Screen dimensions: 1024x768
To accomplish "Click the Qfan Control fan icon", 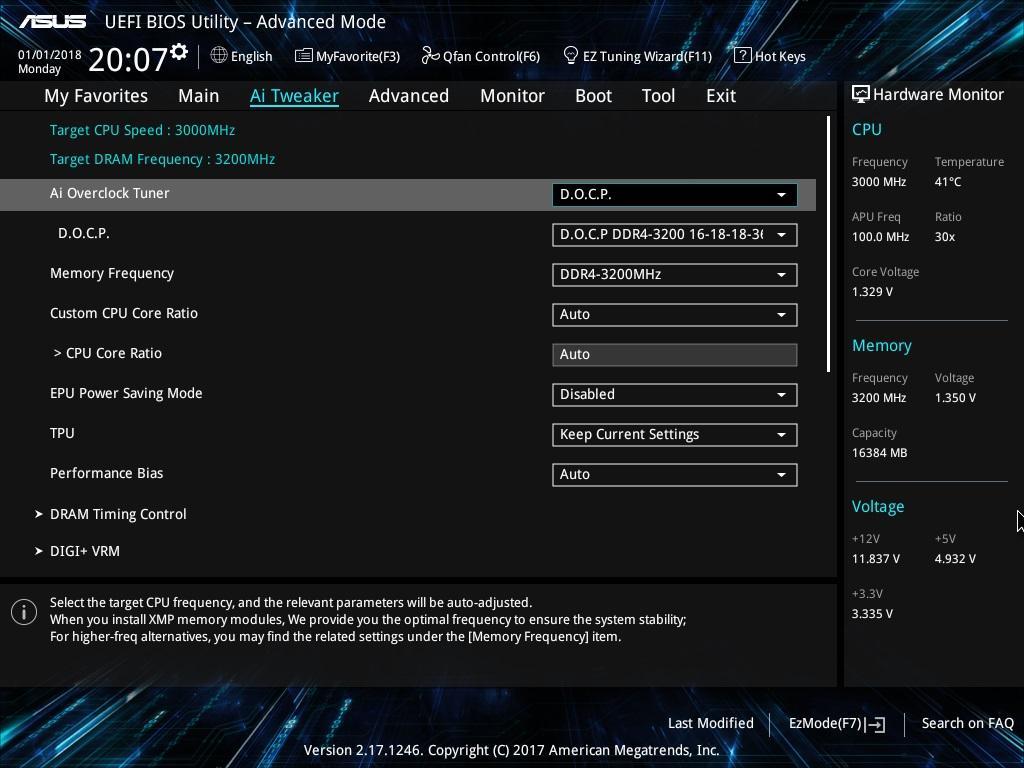I will (x=430, y=56).
